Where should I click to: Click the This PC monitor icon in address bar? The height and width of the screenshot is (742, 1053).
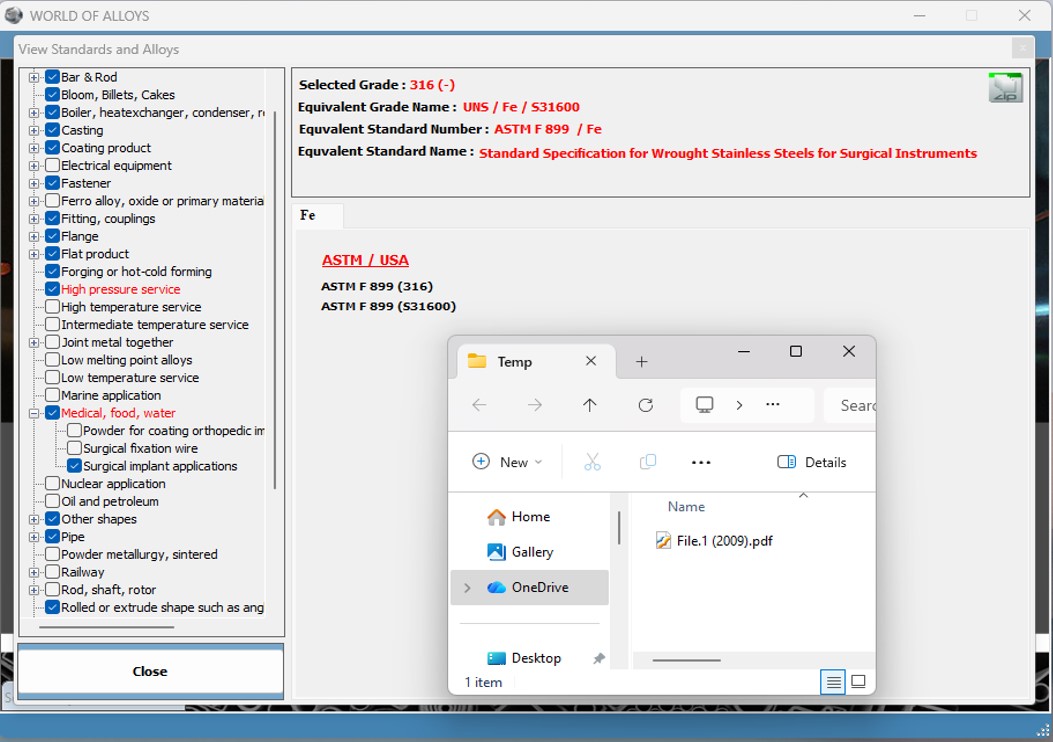click(704, 404)
